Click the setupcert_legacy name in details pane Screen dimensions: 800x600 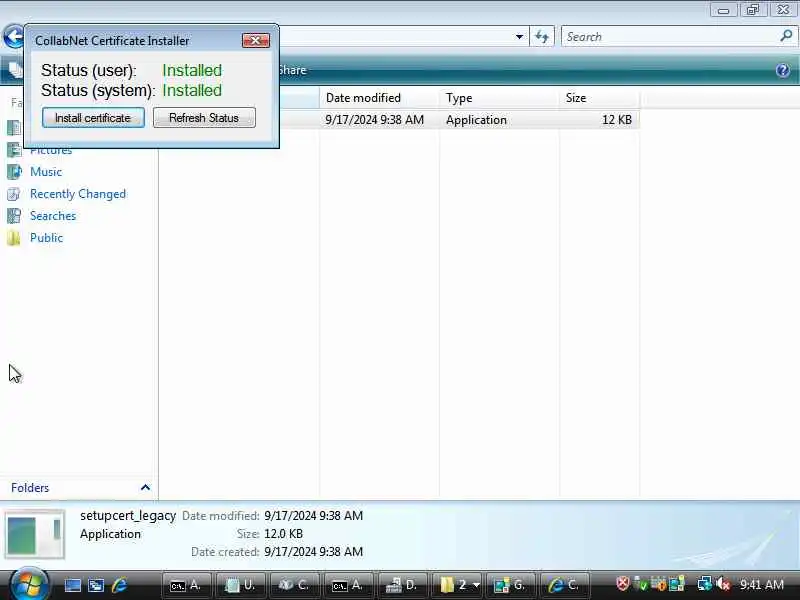coord(128,516)
